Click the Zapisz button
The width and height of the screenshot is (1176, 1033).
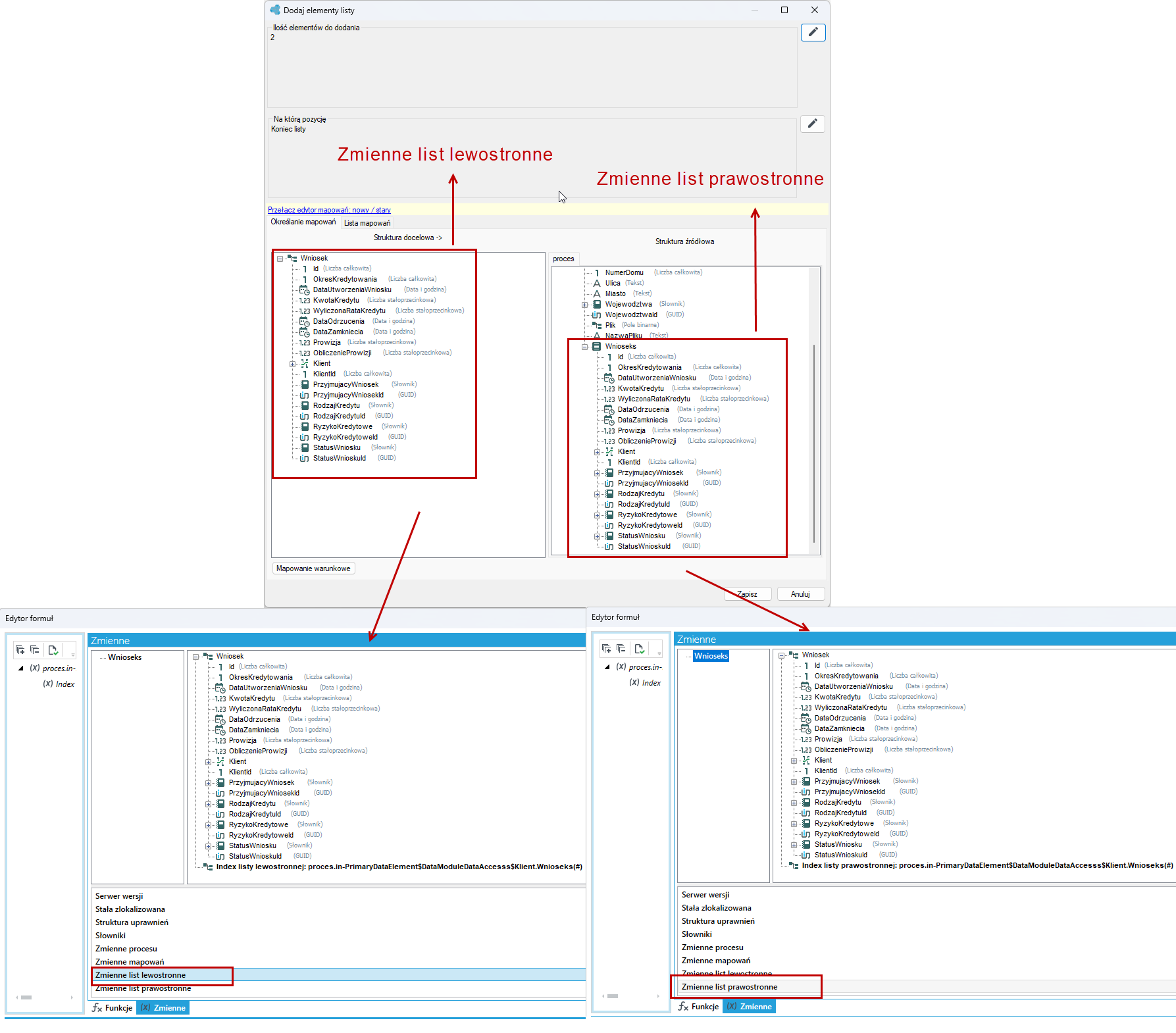click(x=748, y=594)
